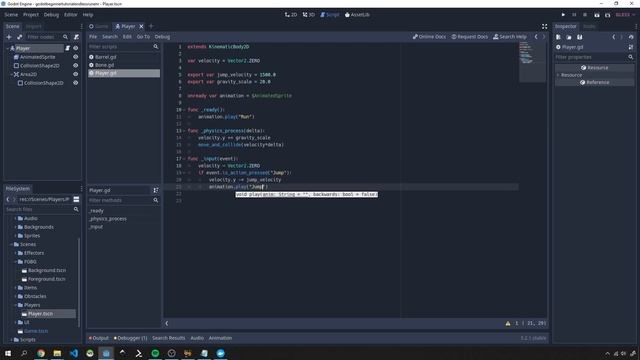
Task: Open the Output bottom panel
Action: pyautogui.click(x=99, y=338)
